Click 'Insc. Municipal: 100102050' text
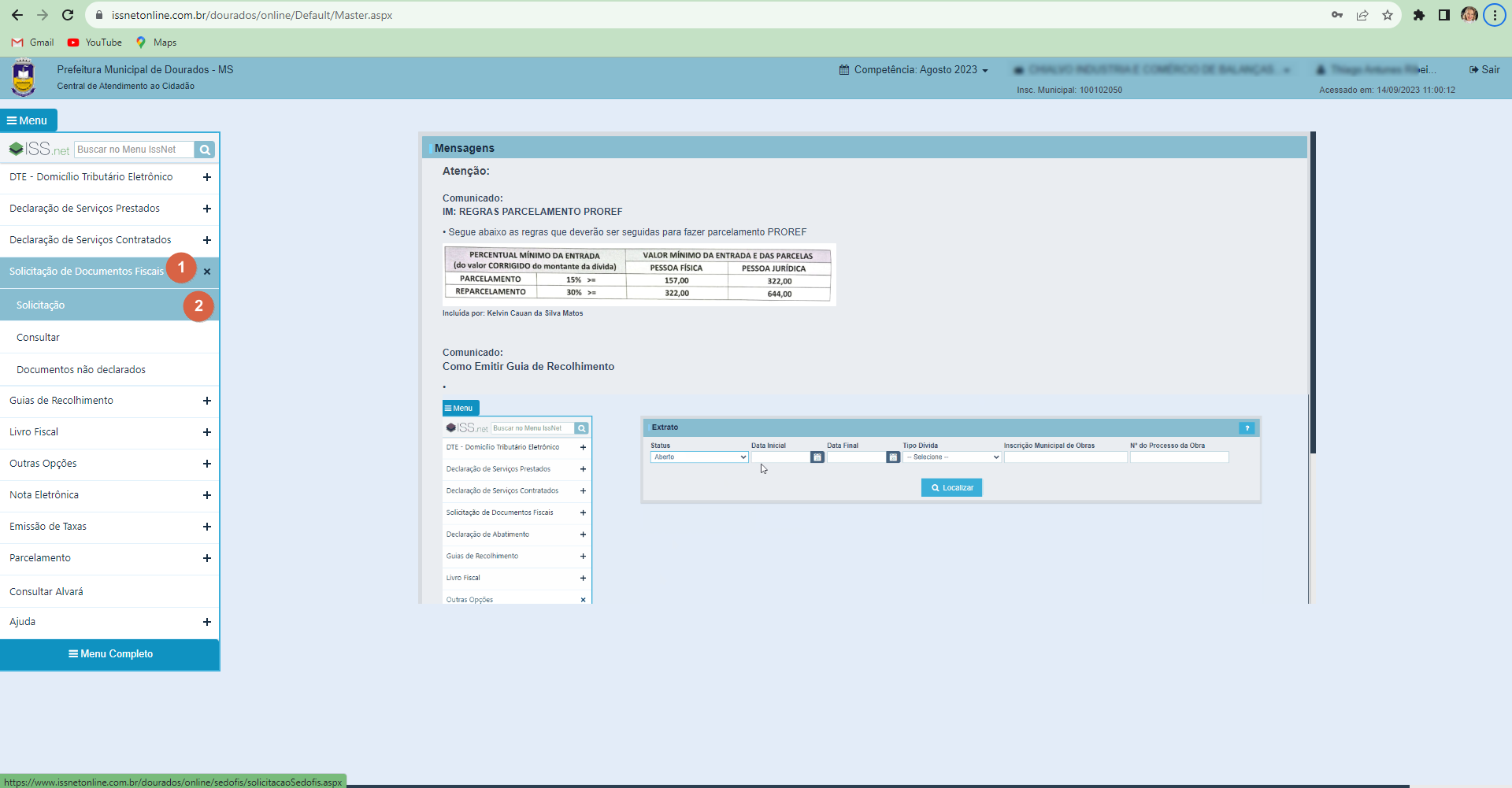 coord(1069,90)
